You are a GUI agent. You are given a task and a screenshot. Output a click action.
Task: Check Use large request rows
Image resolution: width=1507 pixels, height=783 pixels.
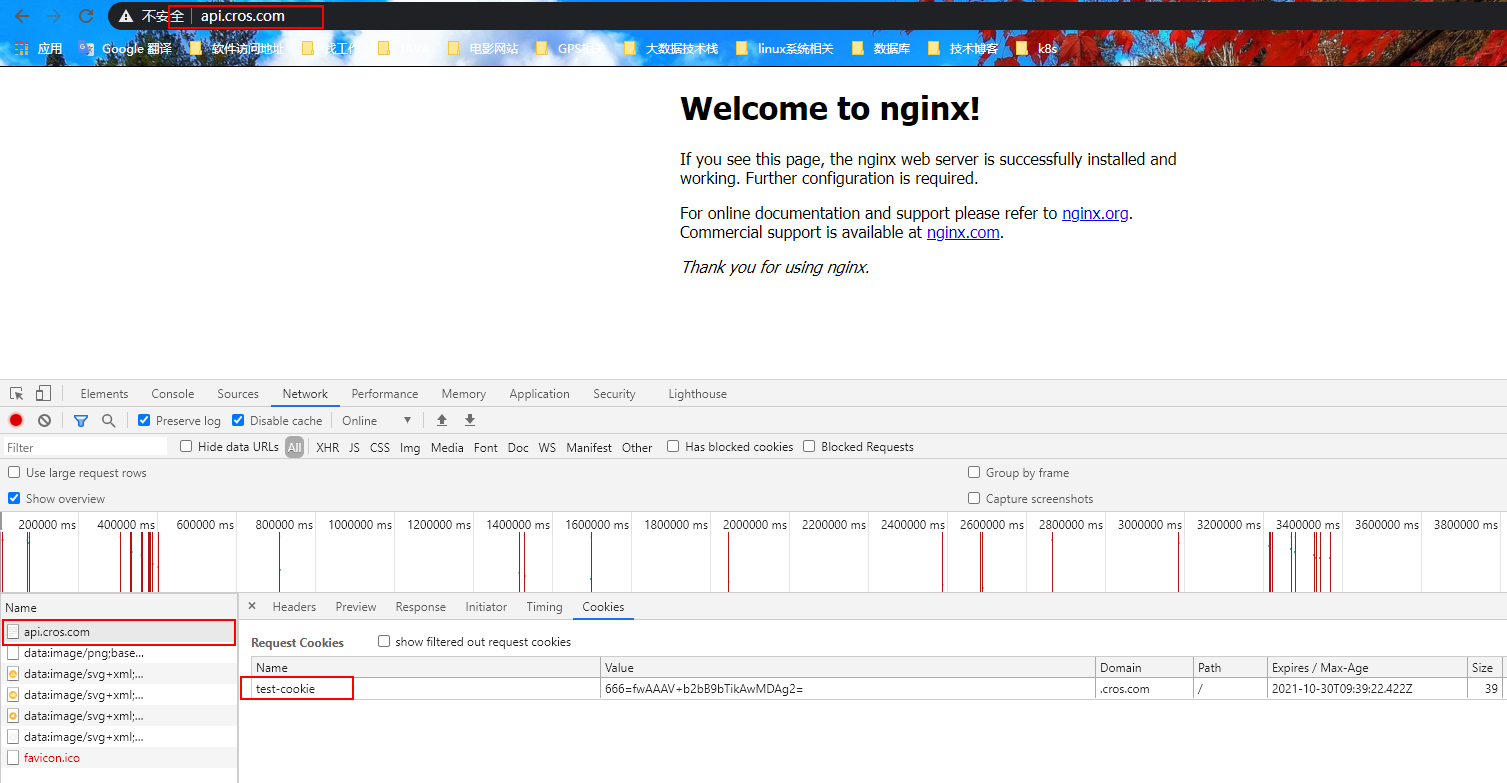point(14,472)
